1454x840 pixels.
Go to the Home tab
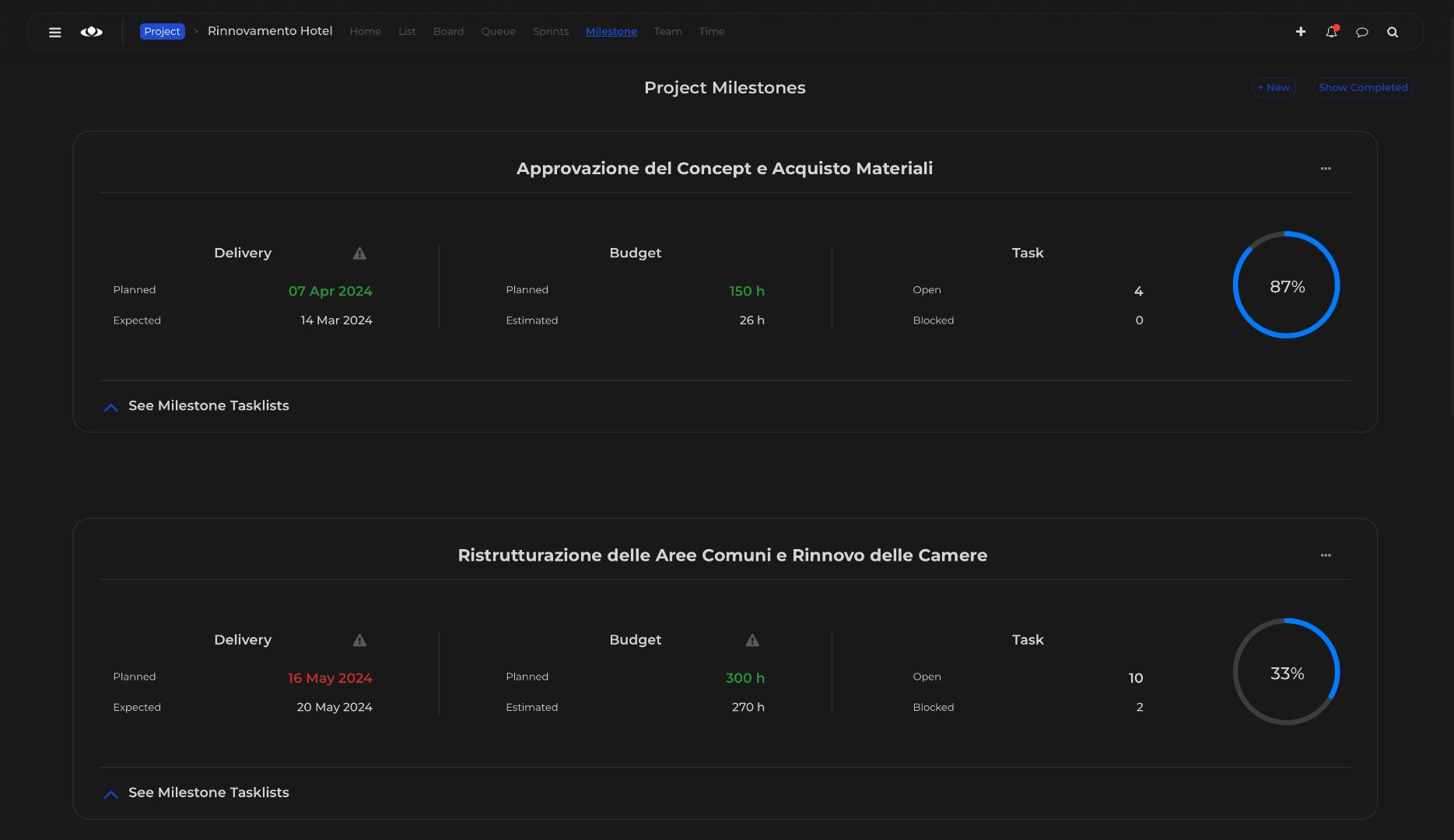pos(365,32)
